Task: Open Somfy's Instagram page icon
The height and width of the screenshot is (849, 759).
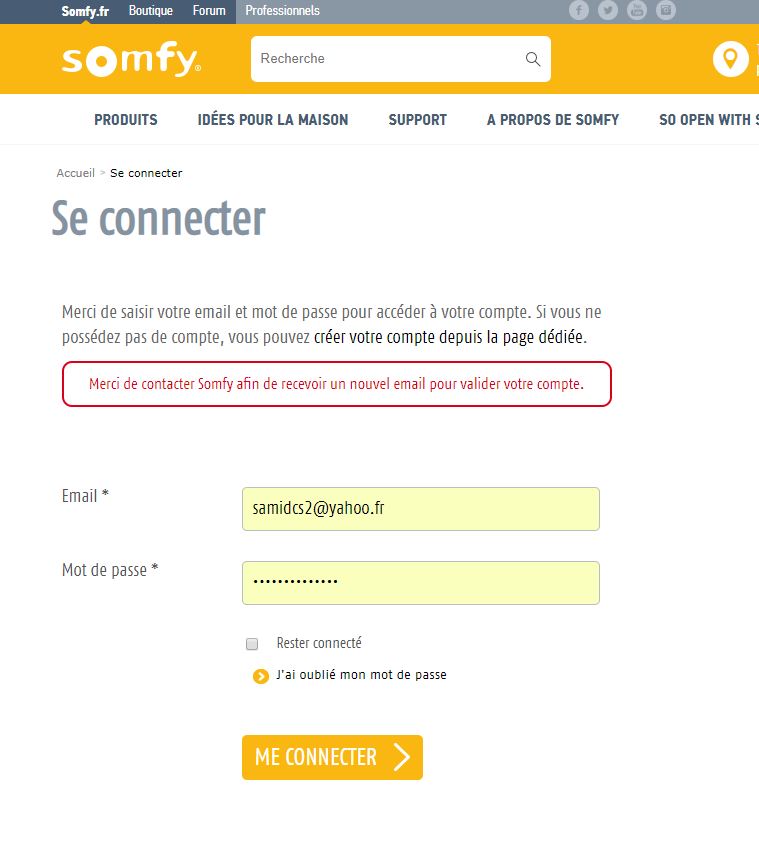Action: pos(665,10)
